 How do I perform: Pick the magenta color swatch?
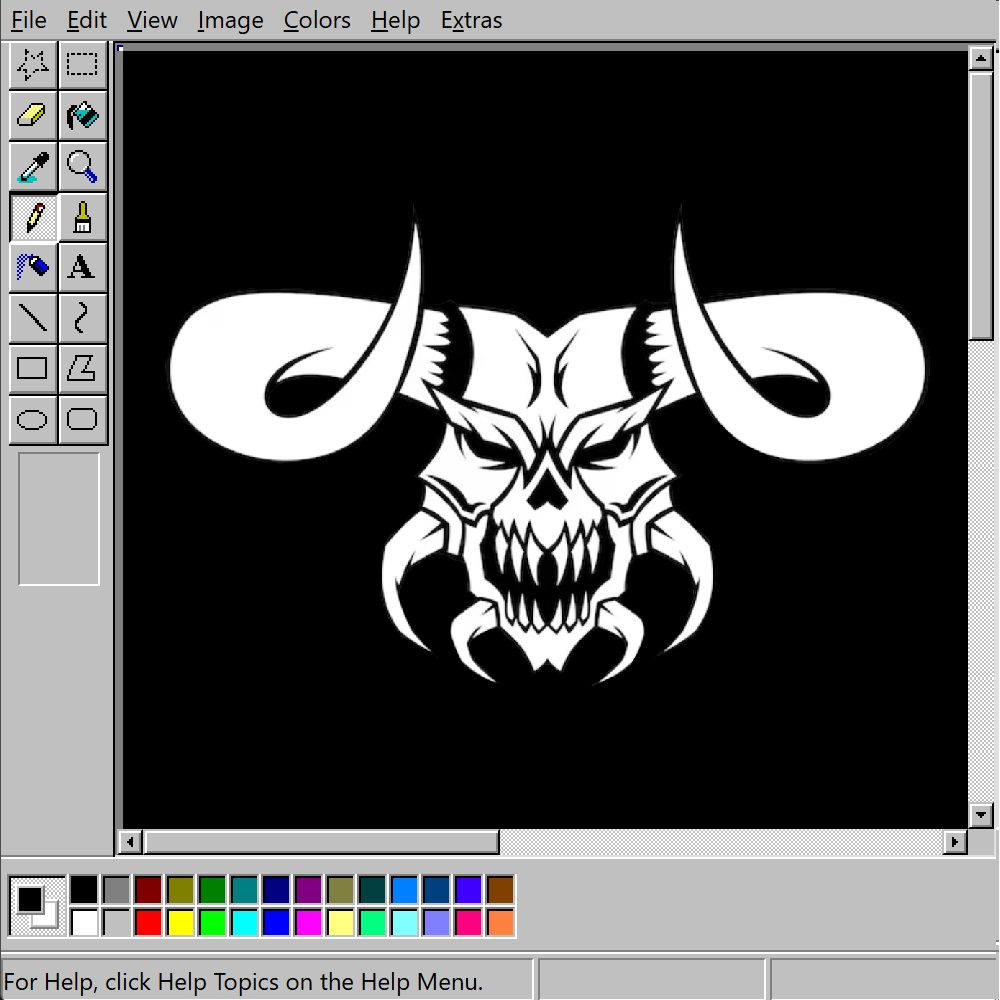click(309, 922)
